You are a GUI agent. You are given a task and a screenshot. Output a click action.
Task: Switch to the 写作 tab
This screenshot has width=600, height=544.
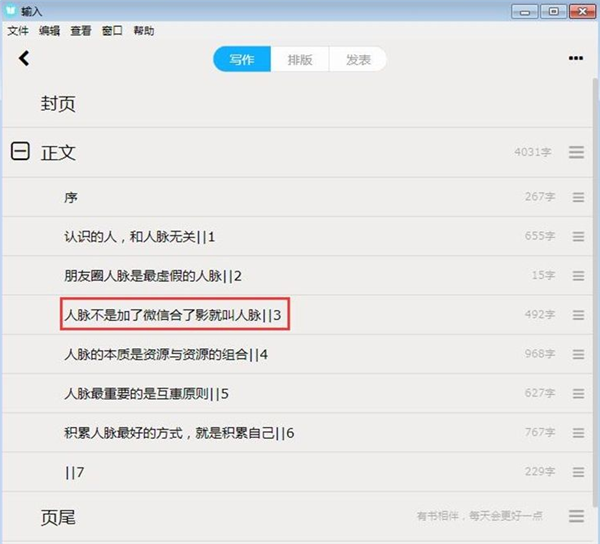(x=242, y=59)
